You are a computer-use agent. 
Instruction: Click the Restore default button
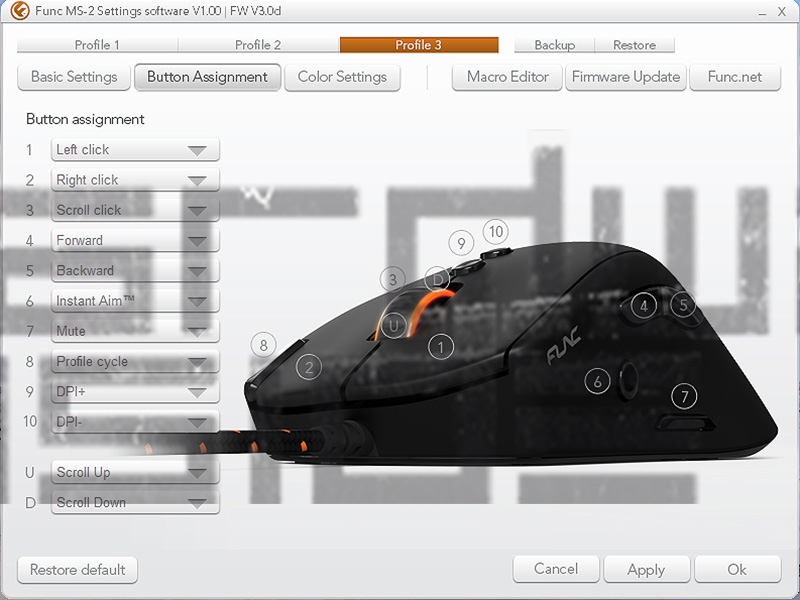77,570
